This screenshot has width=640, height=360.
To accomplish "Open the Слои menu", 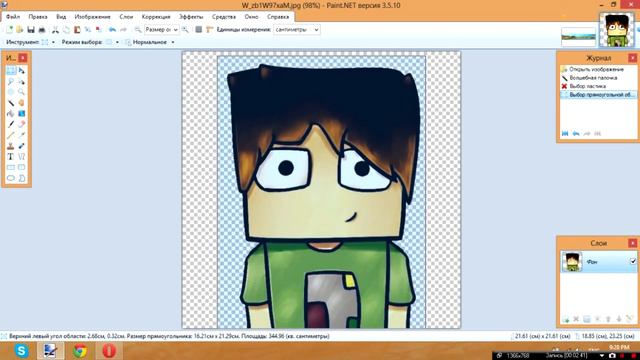I will tap(127, 17).
